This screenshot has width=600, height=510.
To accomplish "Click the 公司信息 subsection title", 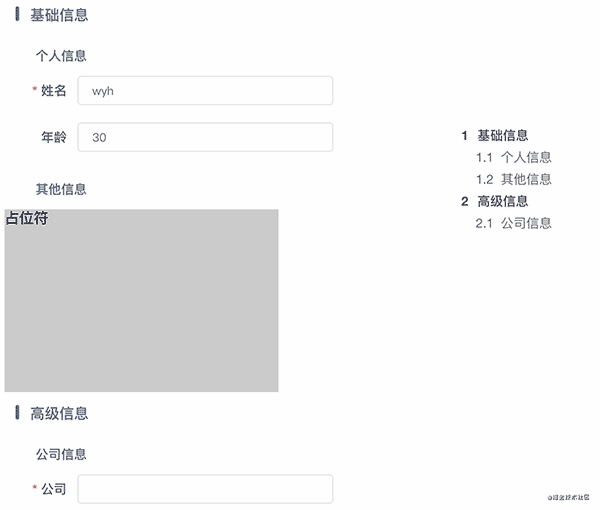I will pyautogui.click(x=61, y=454).
